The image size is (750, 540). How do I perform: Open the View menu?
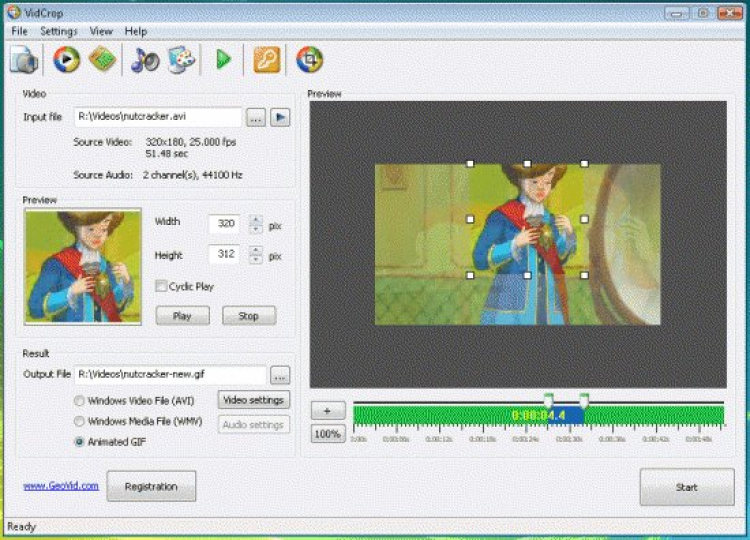(101, 31)
